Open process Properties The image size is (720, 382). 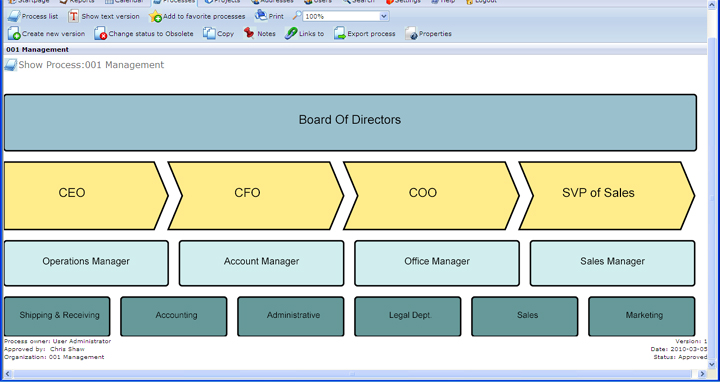(411, 34)
